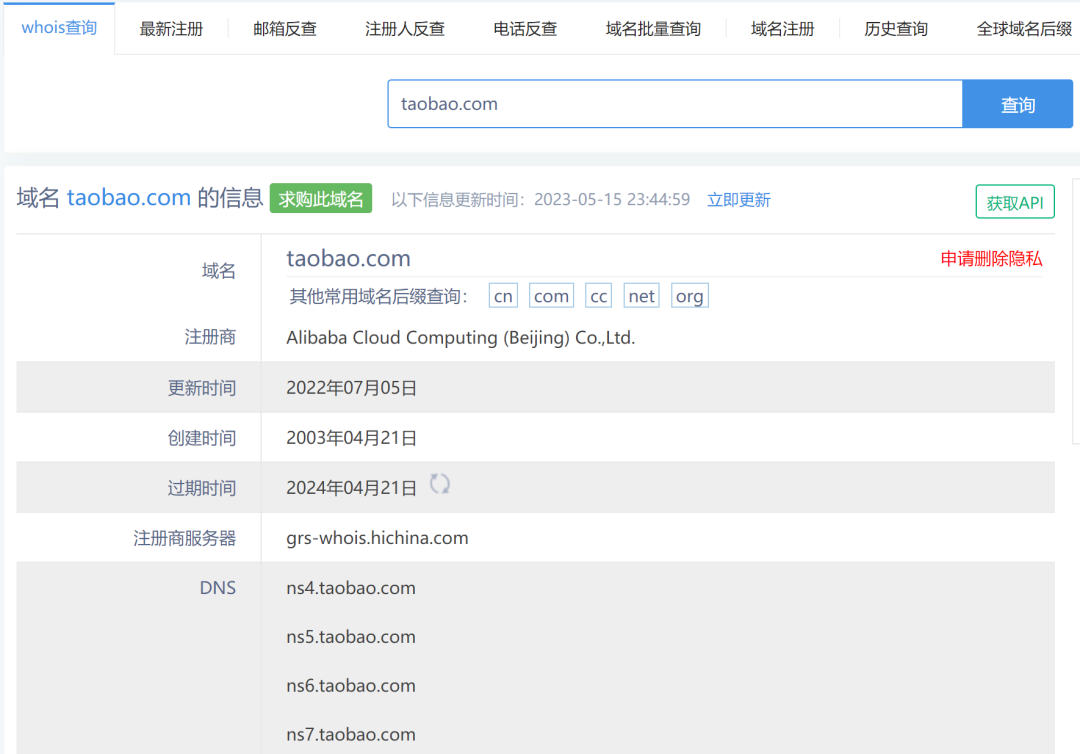This screenshot has width=1080, height=754.
Task: Open the 最新注册 tab
Action: coord(171,29)
